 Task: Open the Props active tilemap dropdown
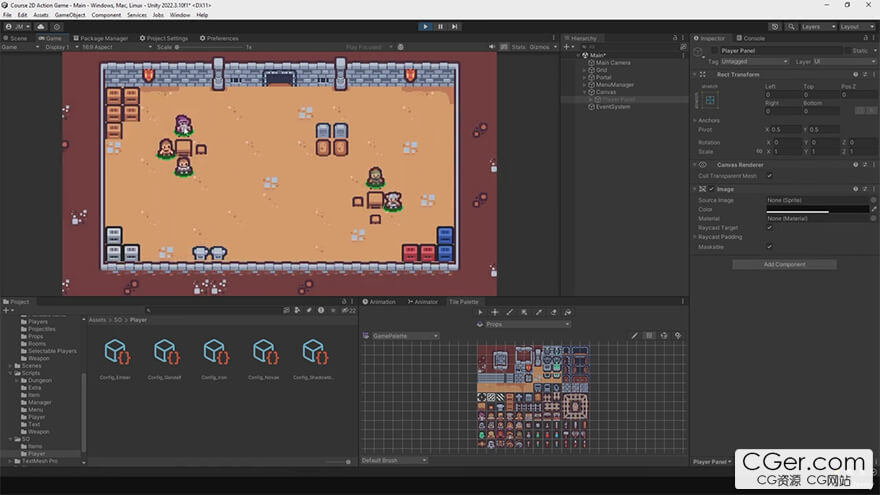coord(527,324)
